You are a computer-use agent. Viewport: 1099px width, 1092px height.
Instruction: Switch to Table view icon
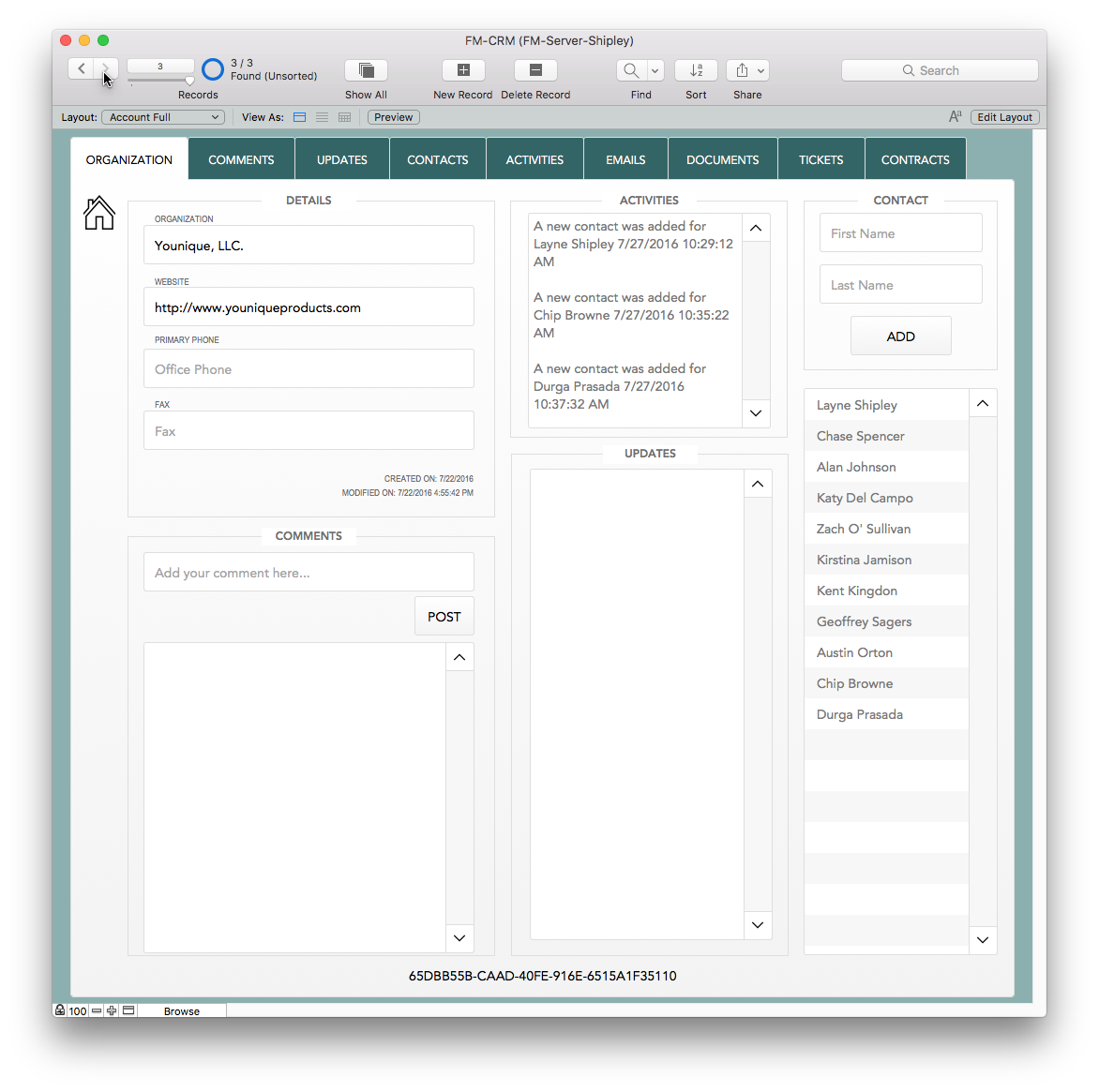(x=344, y=118)
